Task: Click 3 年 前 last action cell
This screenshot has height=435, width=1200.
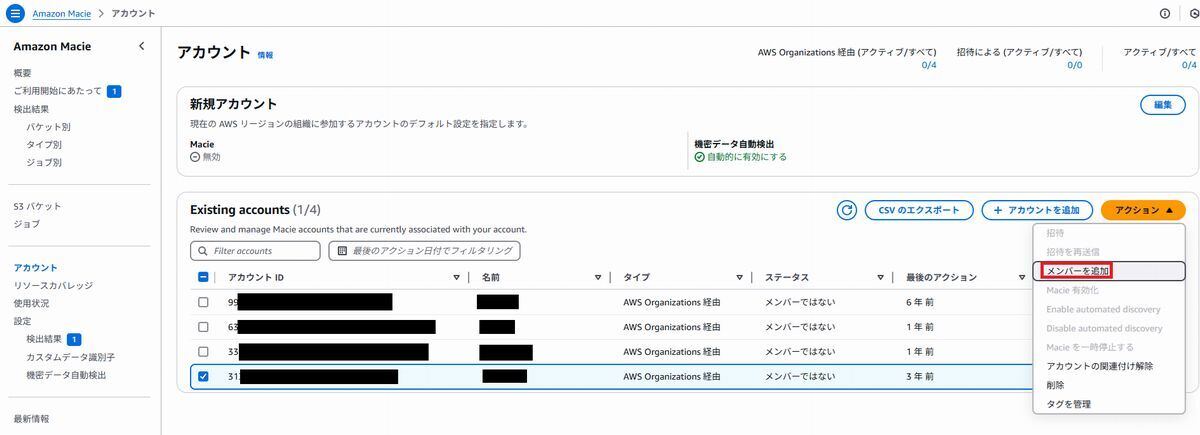Action: pyautogui.click(x=920, y=377)
